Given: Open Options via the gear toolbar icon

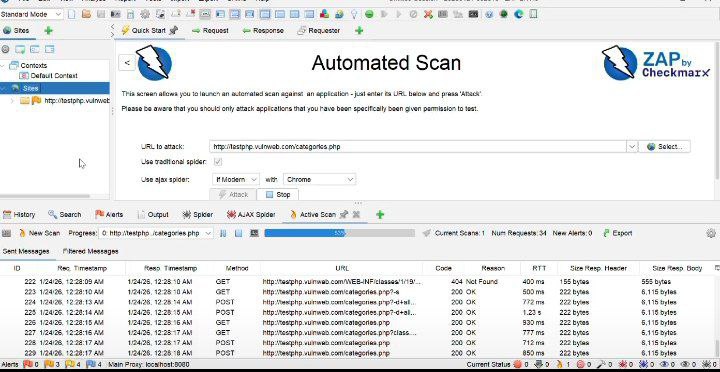Looking at the screenshot, I should coord(145,14).
